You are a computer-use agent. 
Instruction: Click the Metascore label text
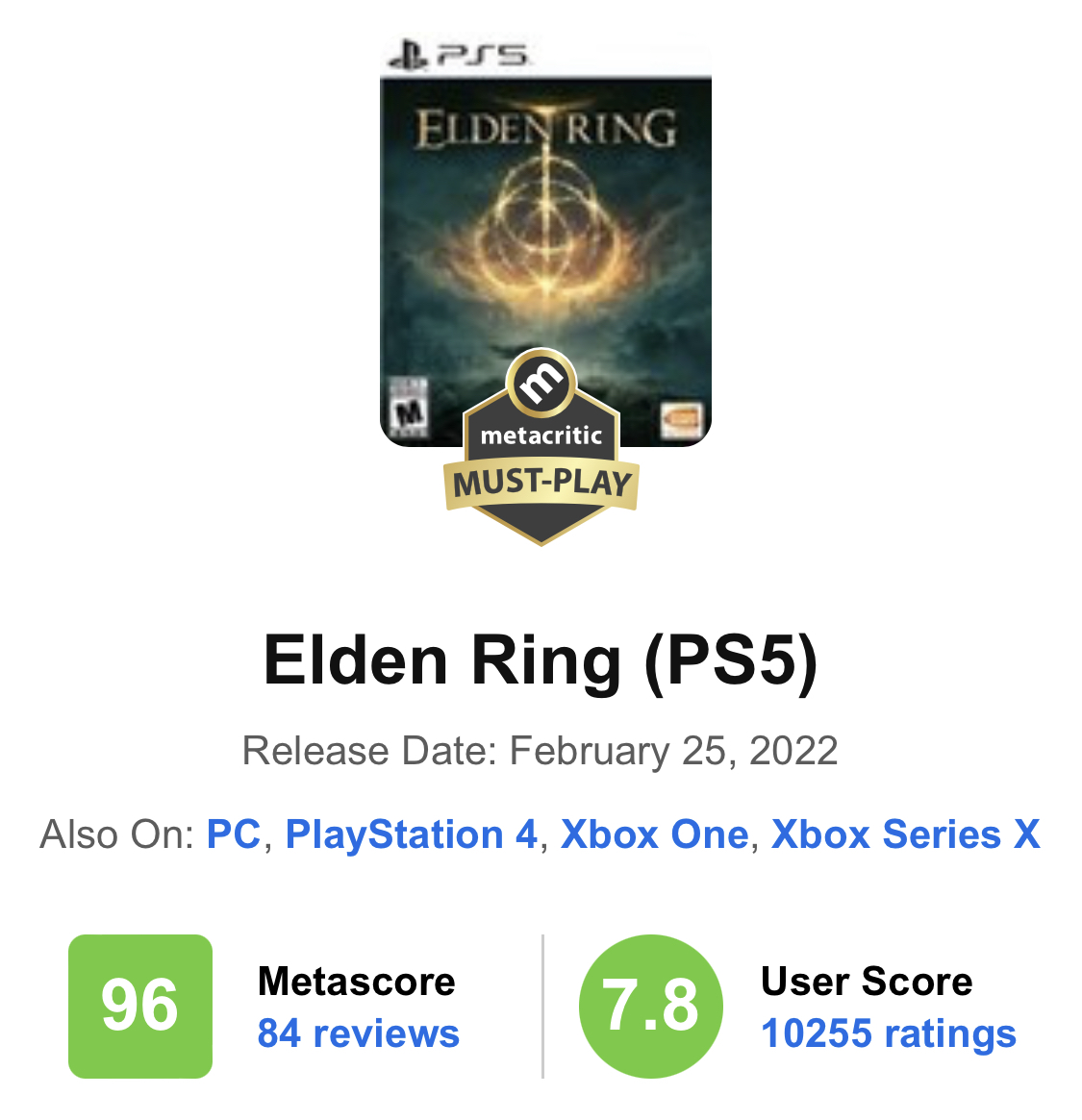[x=356, y=981]
